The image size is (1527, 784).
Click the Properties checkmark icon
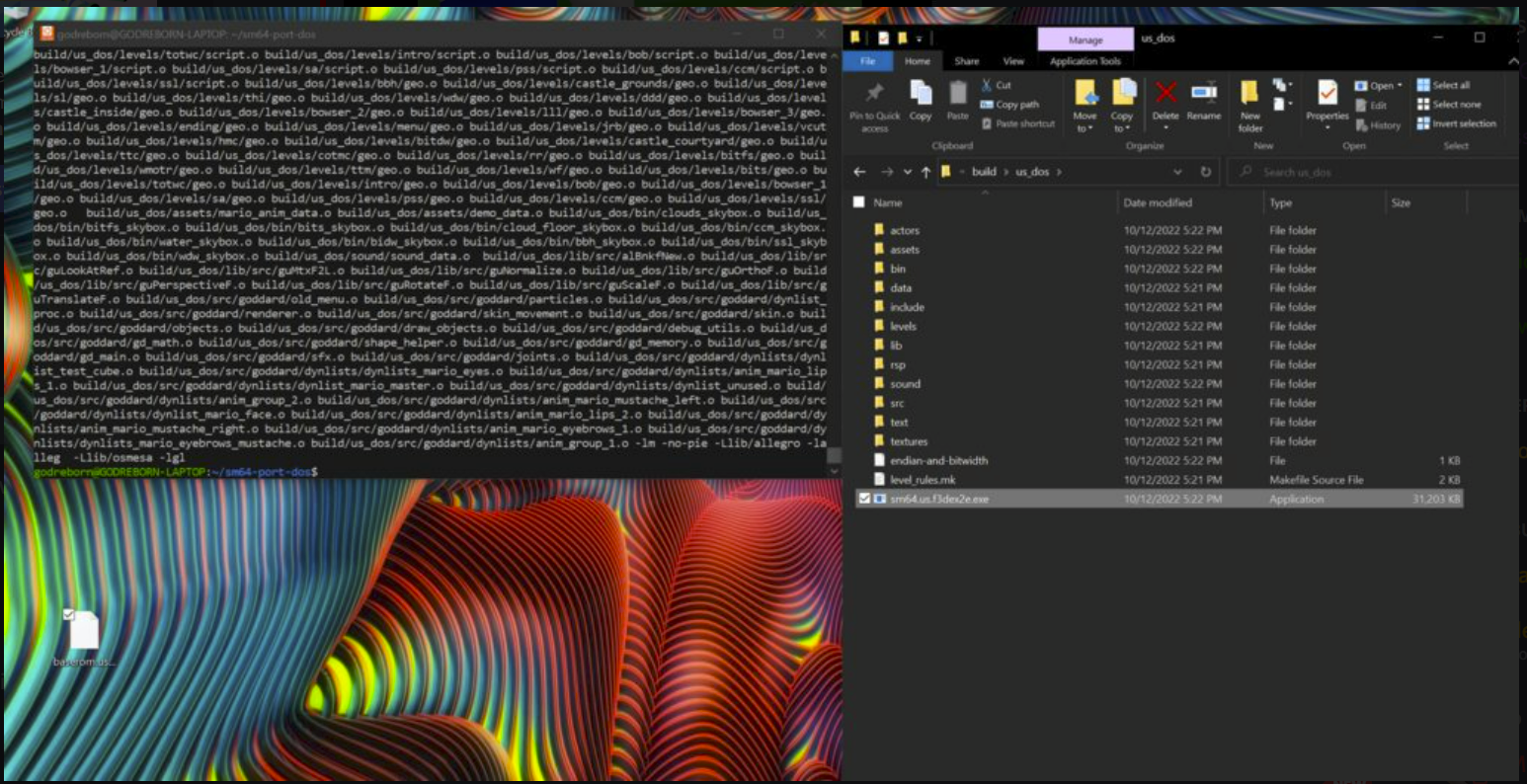click(1326, 94)
